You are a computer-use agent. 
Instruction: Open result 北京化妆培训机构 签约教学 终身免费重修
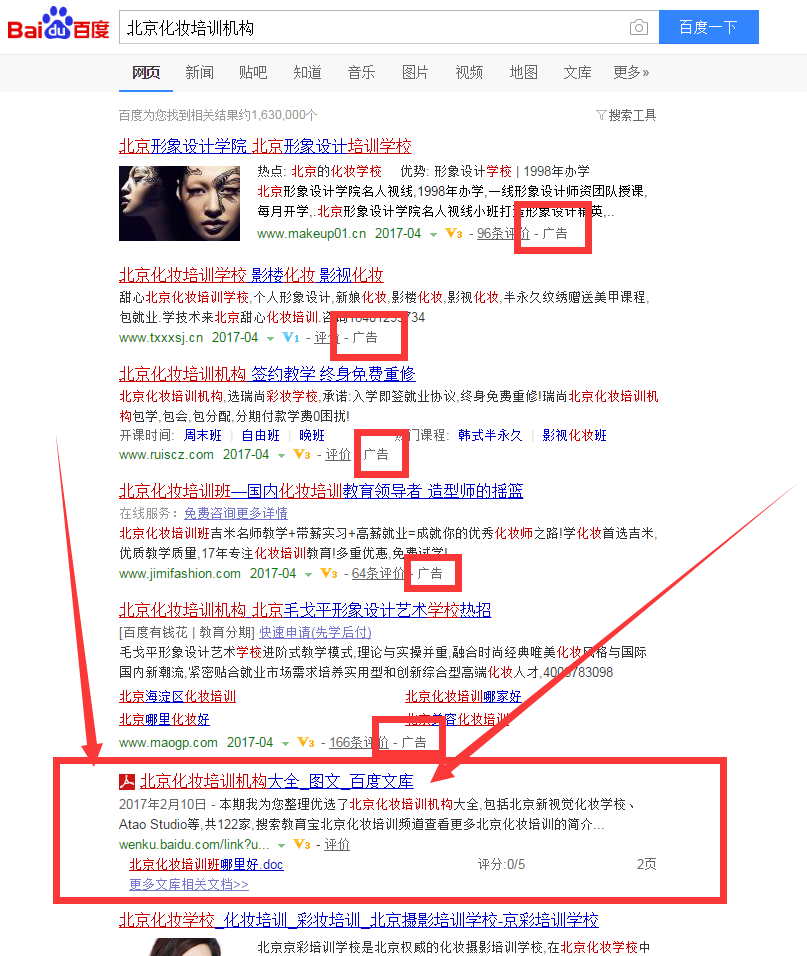pos(267,374)
